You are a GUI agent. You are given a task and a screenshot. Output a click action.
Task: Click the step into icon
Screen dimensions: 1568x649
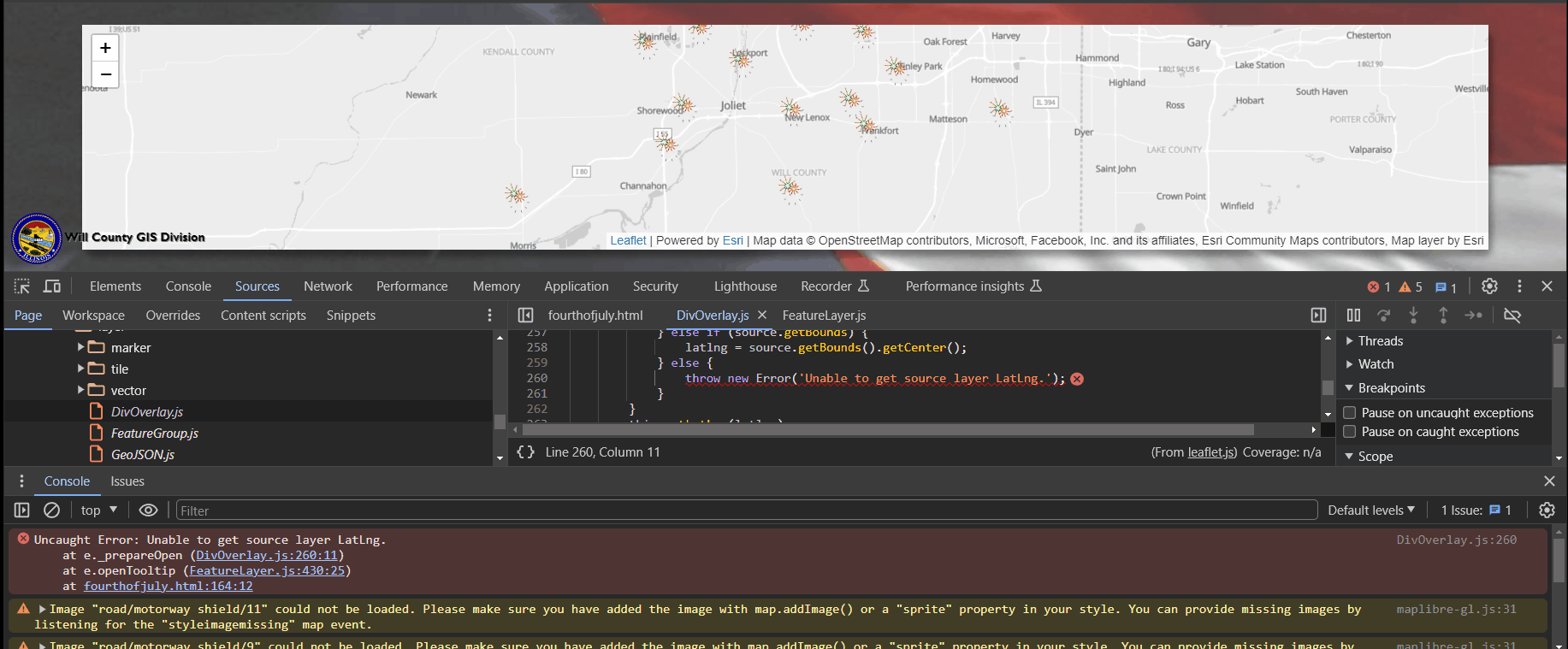click(x=1413, y=316)
